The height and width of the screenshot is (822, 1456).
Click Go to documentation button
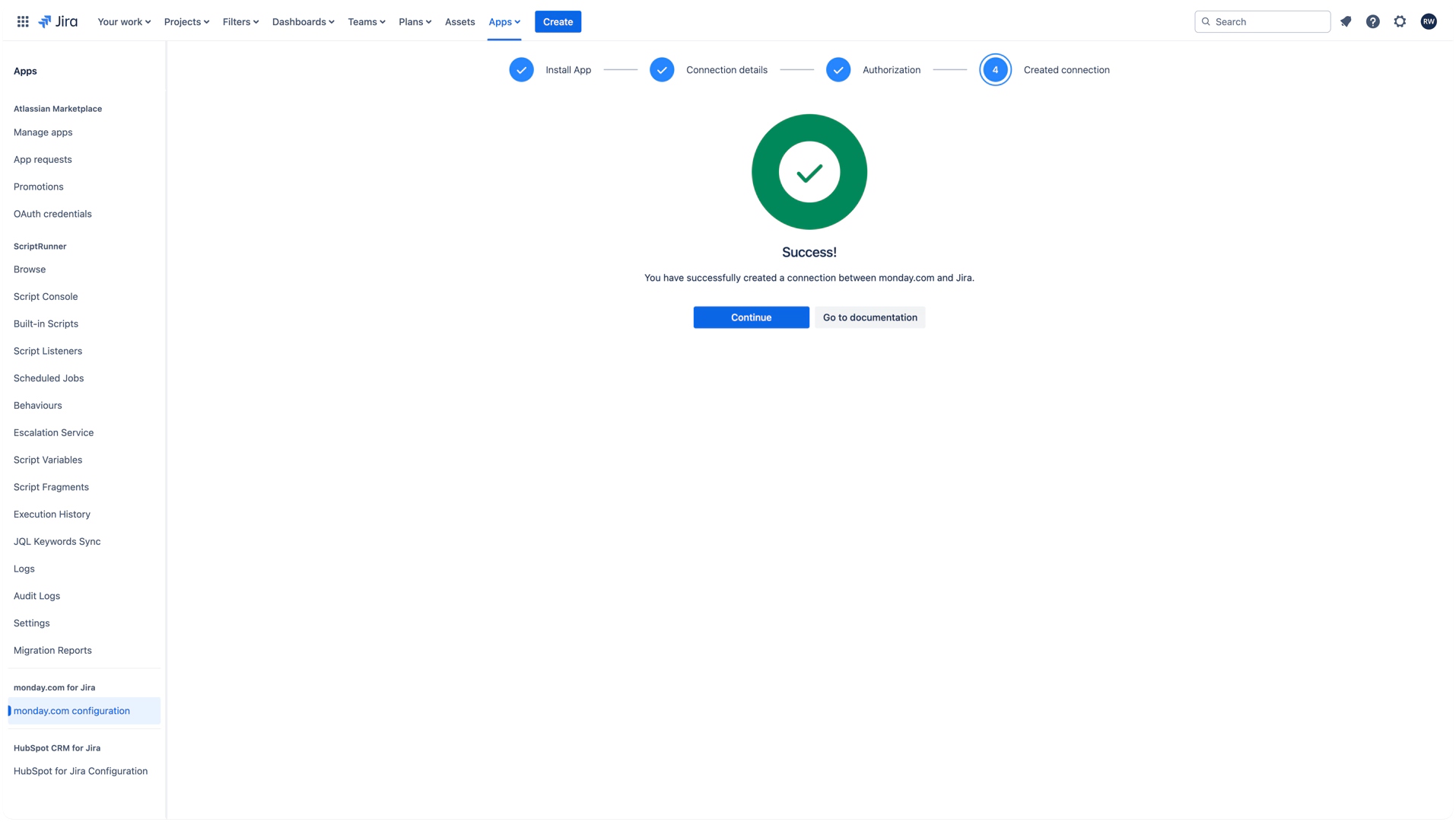[x=870, y=317]
